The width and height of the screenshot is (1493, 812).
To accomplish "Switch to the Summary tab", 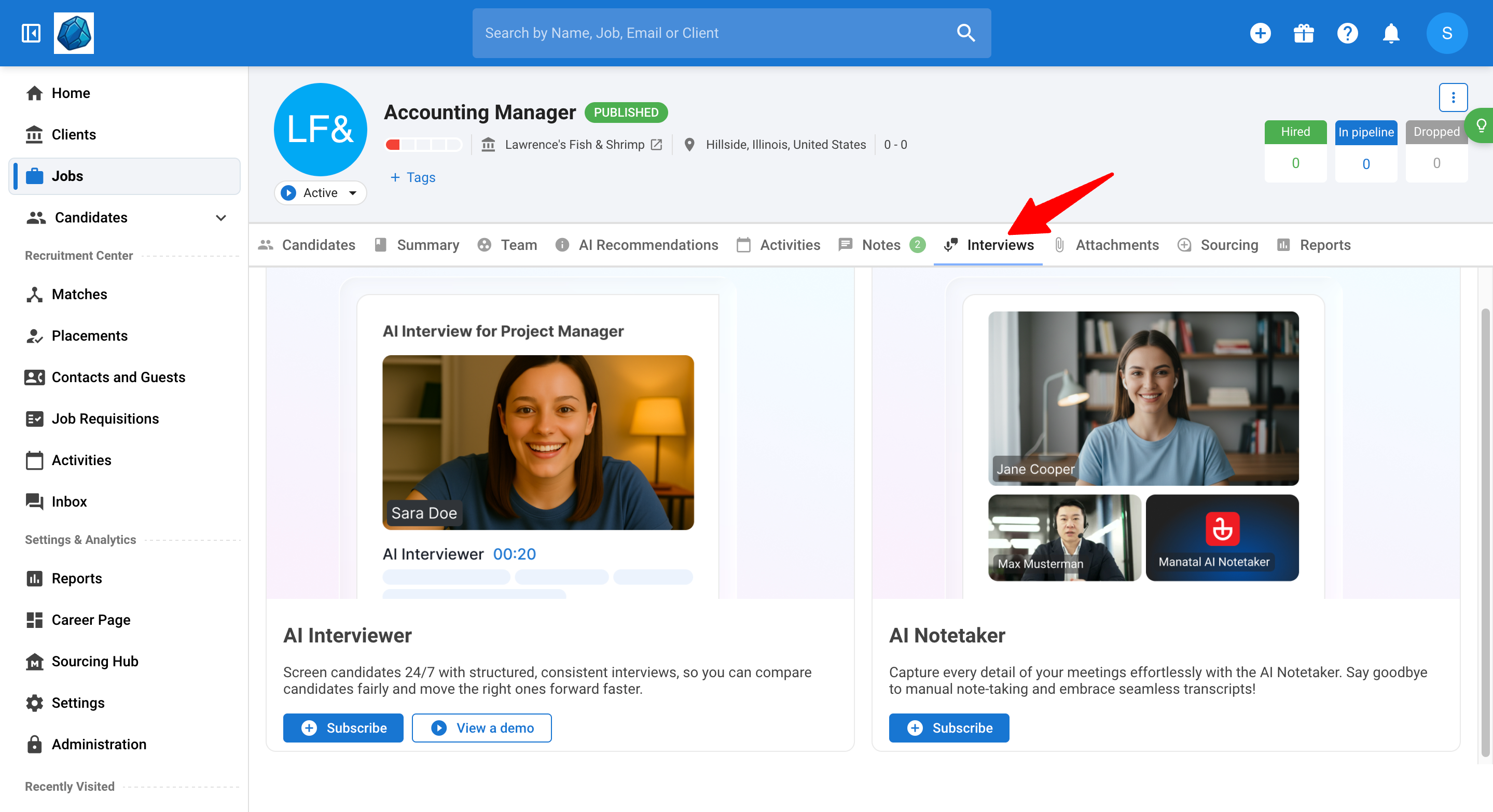I will pos(417,245).
